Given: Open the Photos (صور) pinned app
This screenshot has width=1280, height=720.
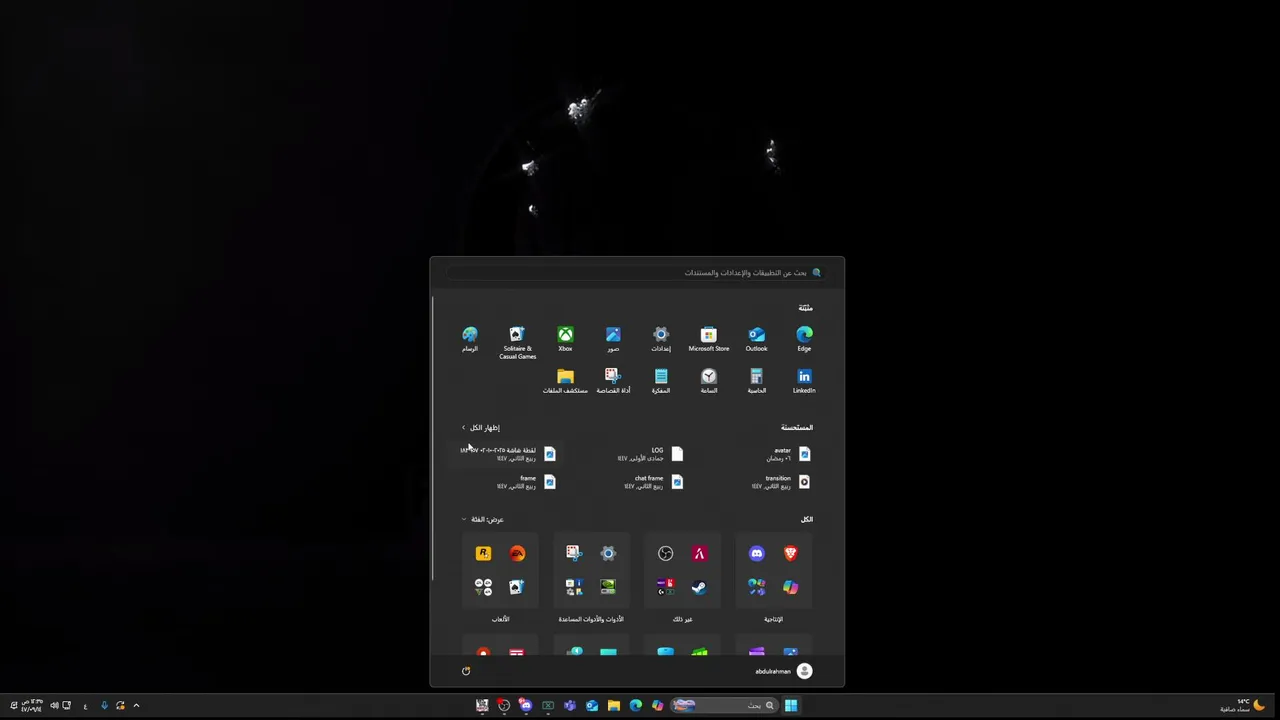Looking at the screenshot, I should coord(613,339).
